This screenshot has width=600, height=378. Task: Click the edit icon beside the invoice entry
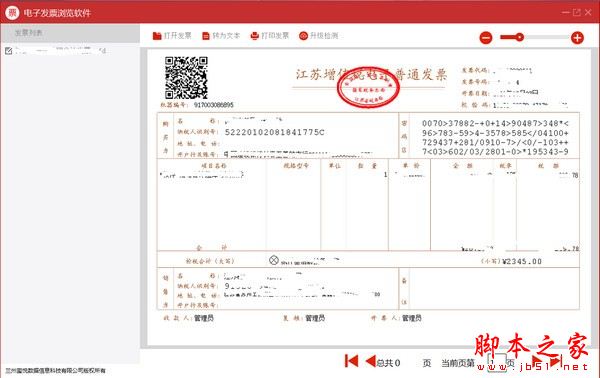point(8,51)
